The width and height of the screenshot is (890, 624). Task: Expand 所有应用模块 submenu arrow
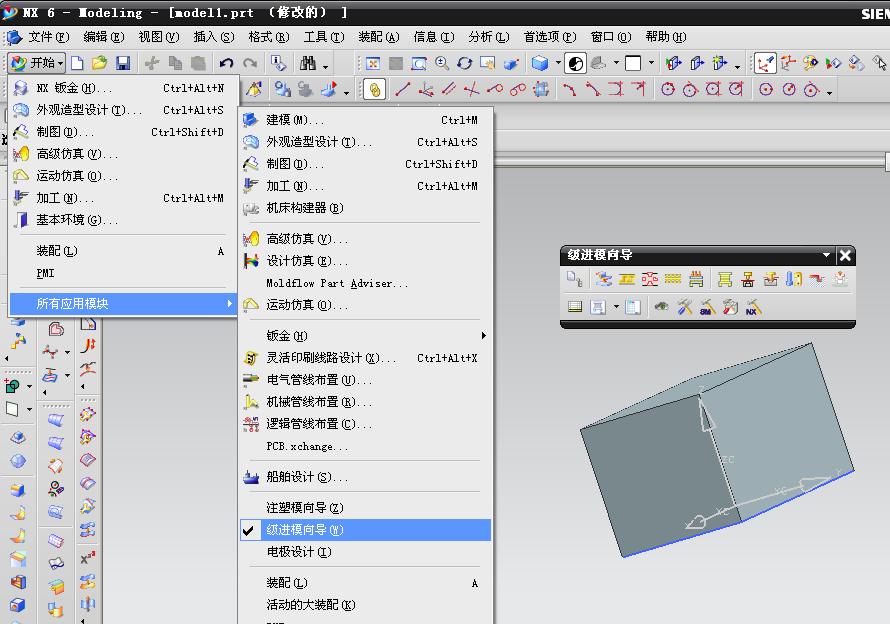229,304
